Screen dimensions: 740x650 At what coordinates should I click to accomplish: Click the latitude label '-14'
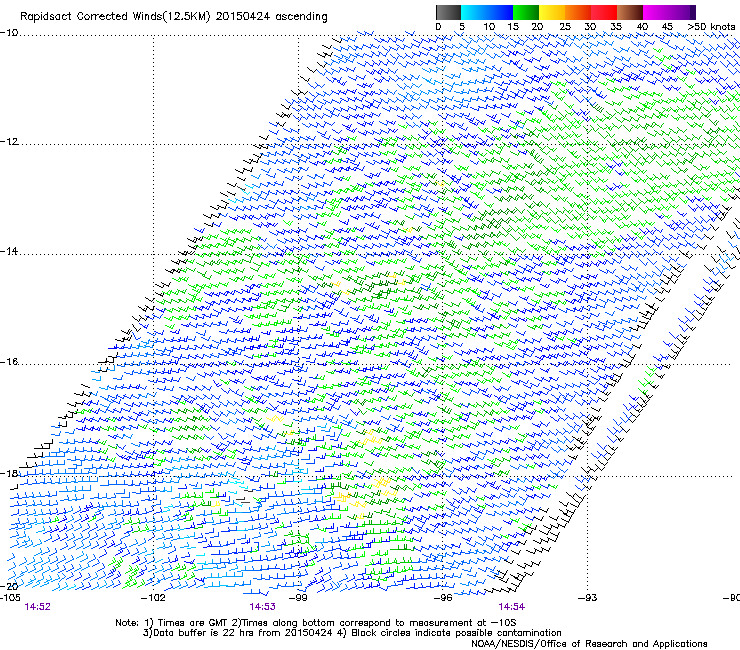pos(9,252)
